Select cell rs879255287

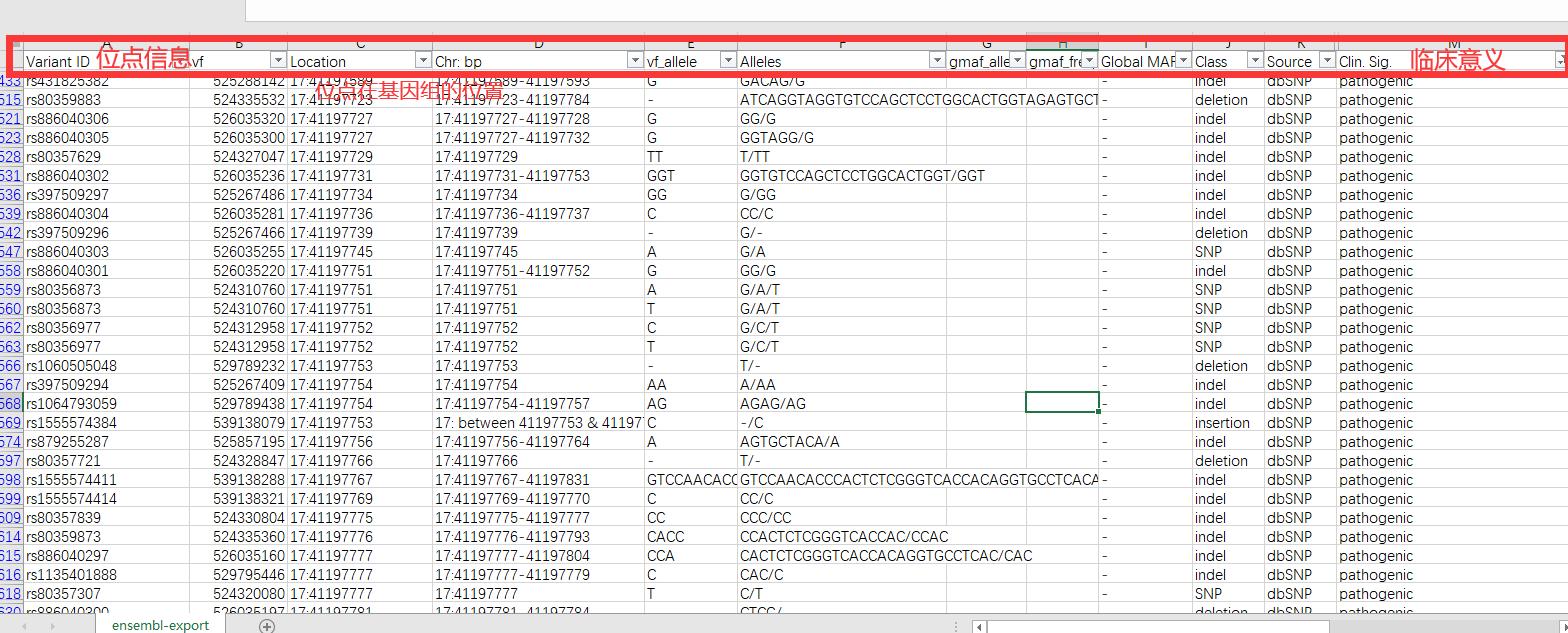click(106, 442)
